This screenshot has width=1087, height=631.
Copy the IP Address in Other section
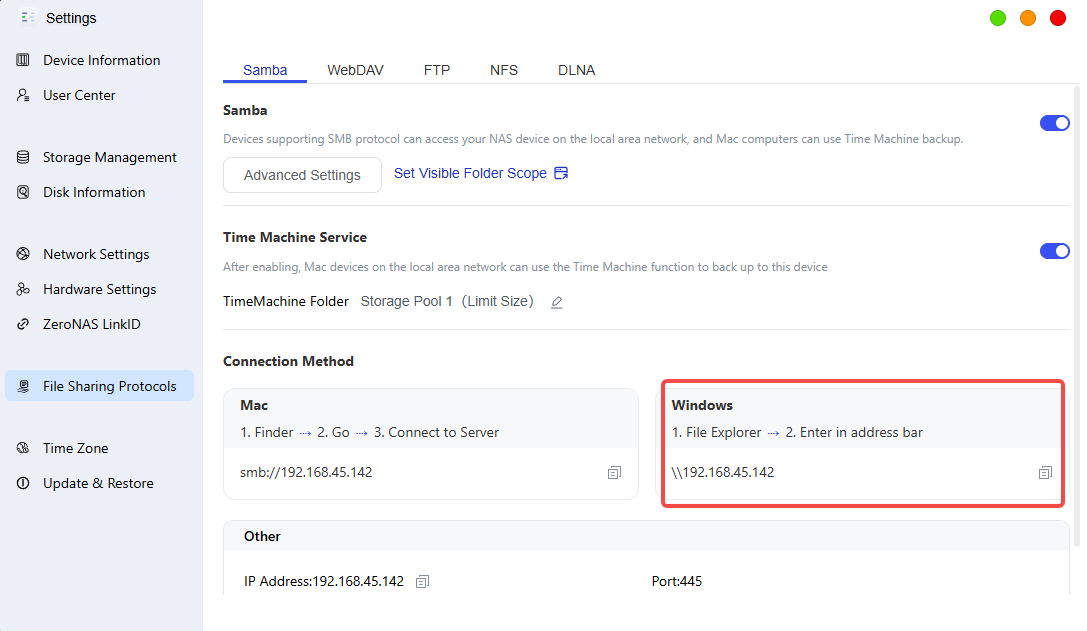422,582
